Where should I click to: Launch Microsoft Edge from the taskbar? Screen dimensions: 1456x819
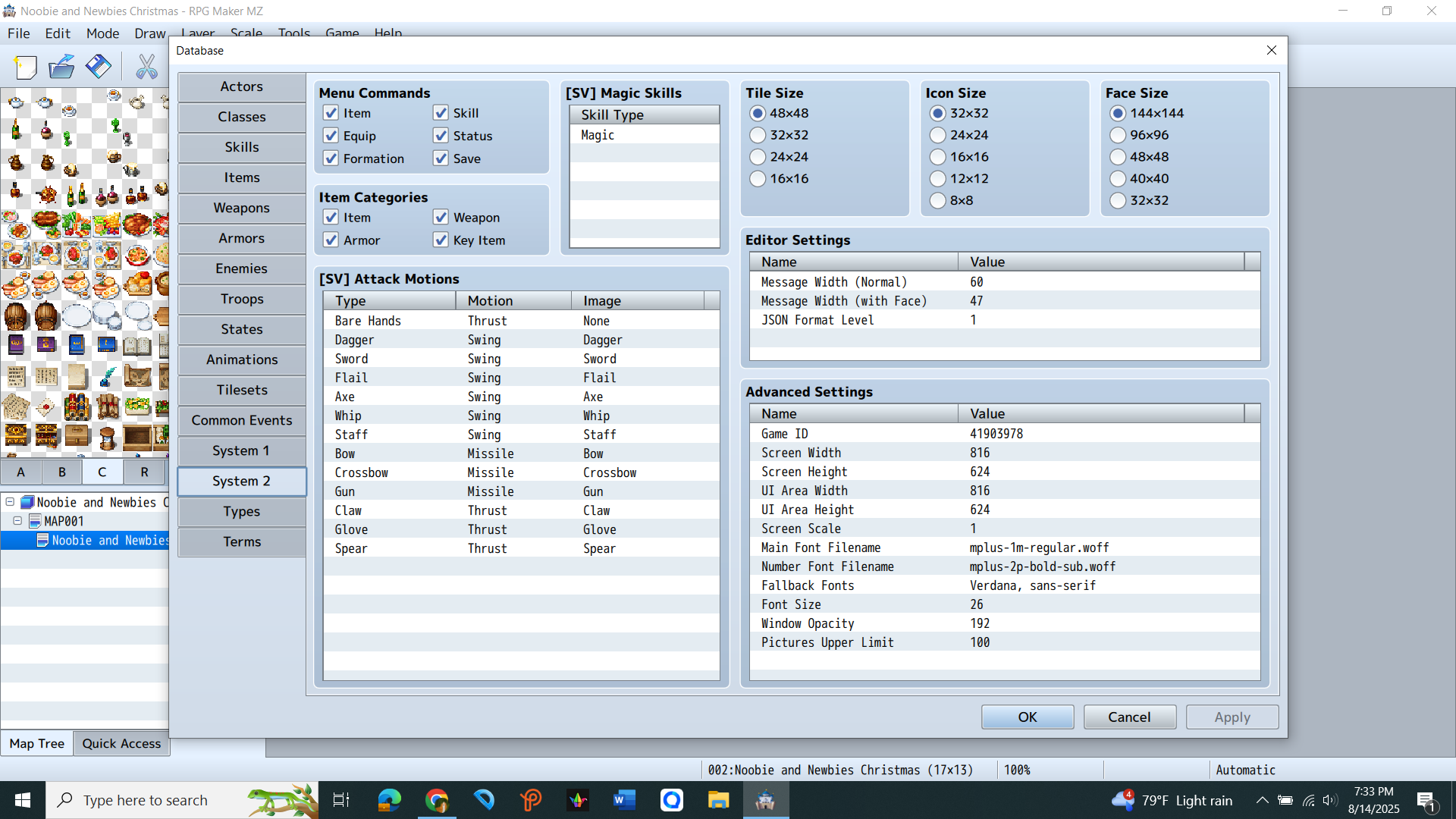[x=389, y=799]
